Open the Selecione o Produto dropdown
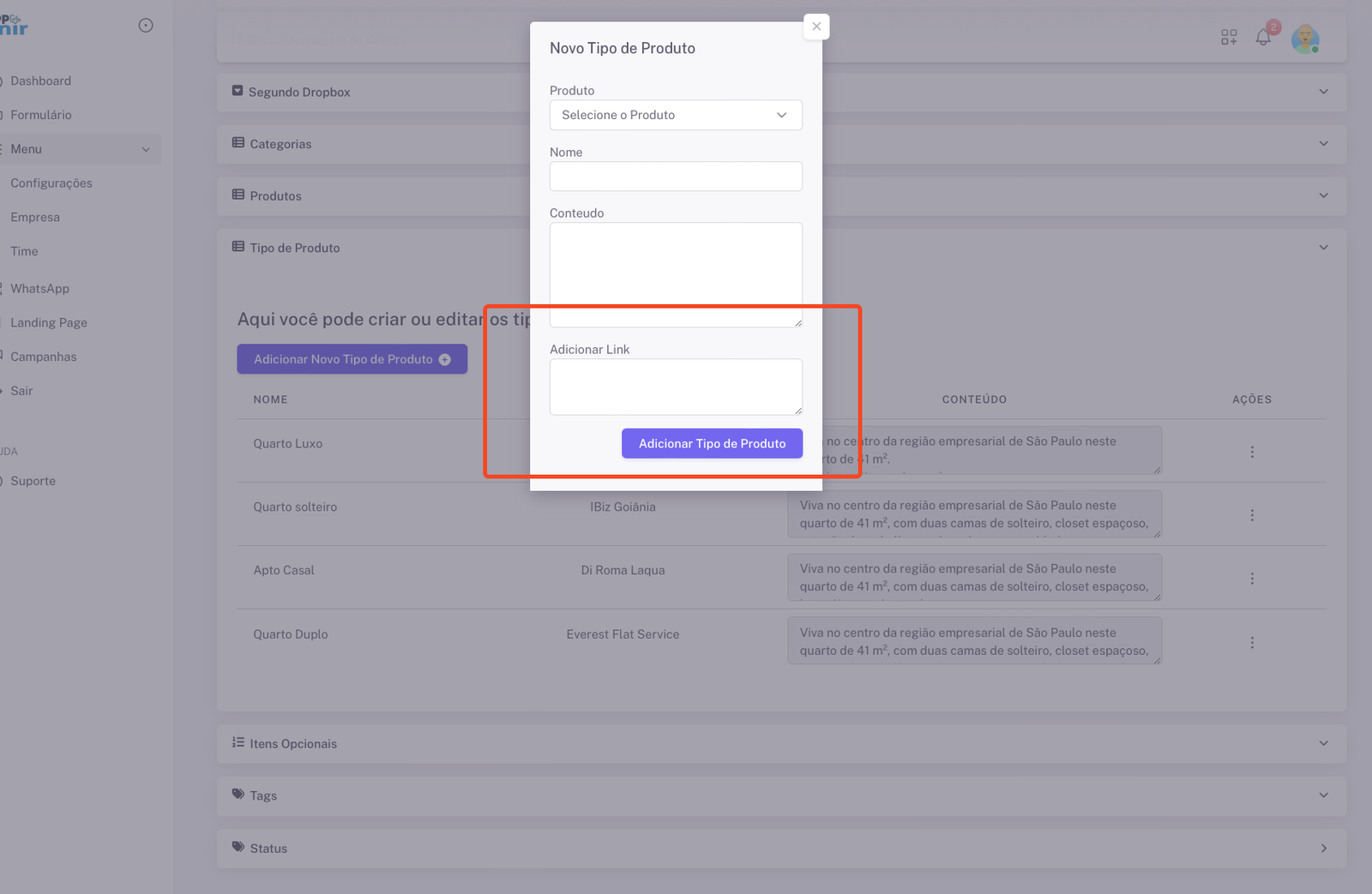The width and height of the screenshot is (1372, 894). click(x=676, y=115)
